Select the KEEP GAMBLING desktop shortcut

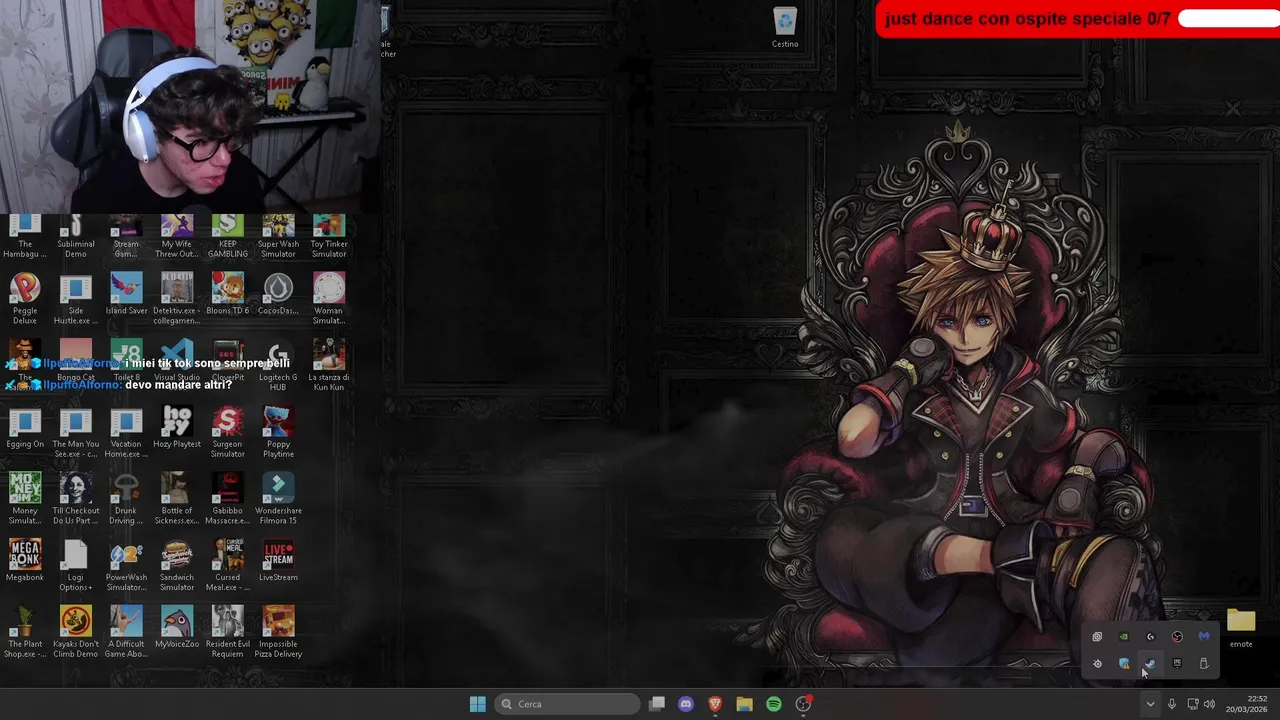coord(227,237)
